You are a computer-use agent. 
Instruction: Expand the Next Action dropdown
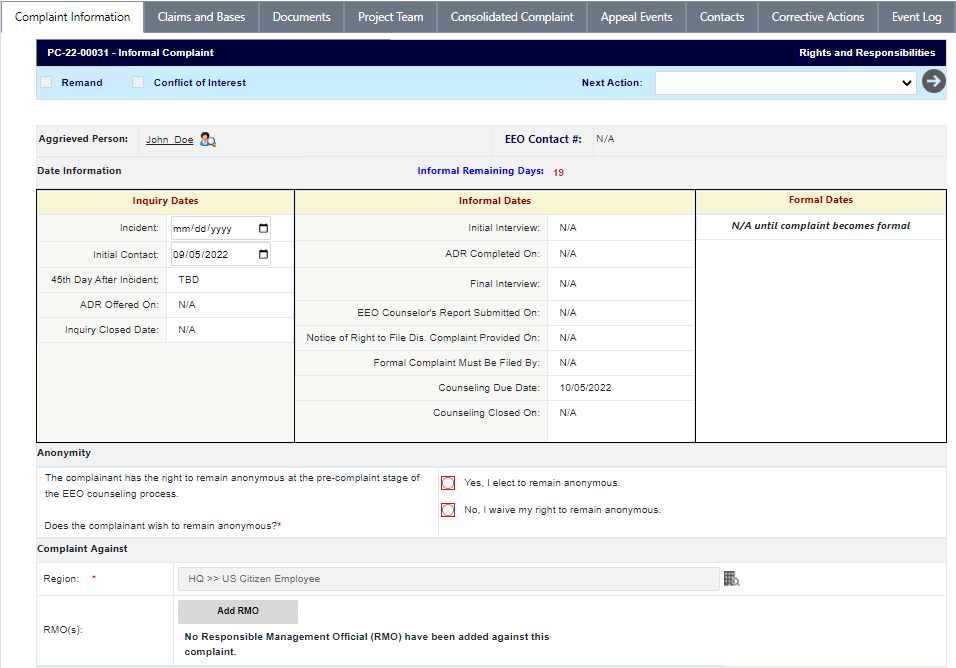(785, 83)
